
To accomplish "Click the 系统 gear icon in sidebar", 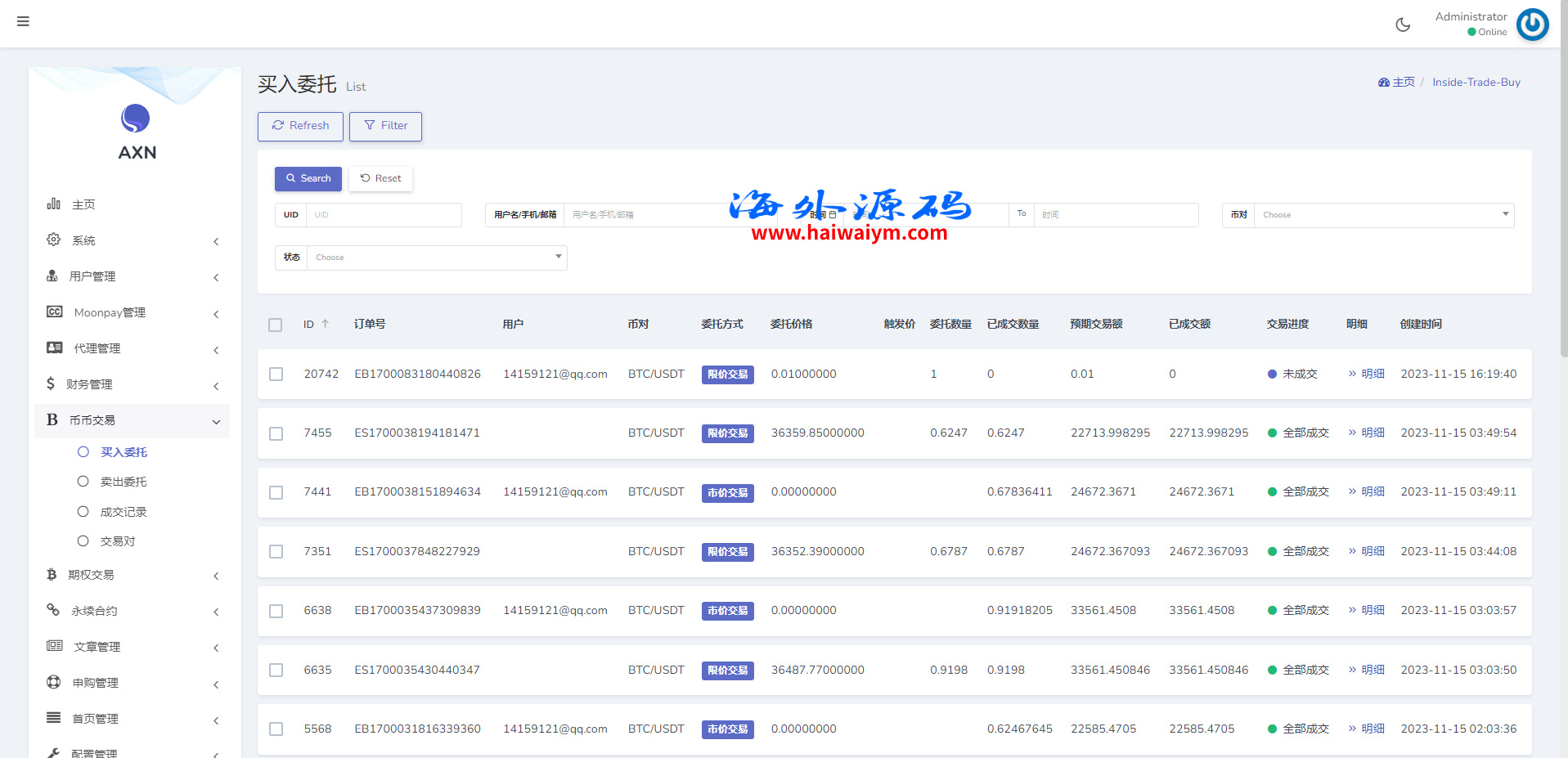I will click(54, 240).
